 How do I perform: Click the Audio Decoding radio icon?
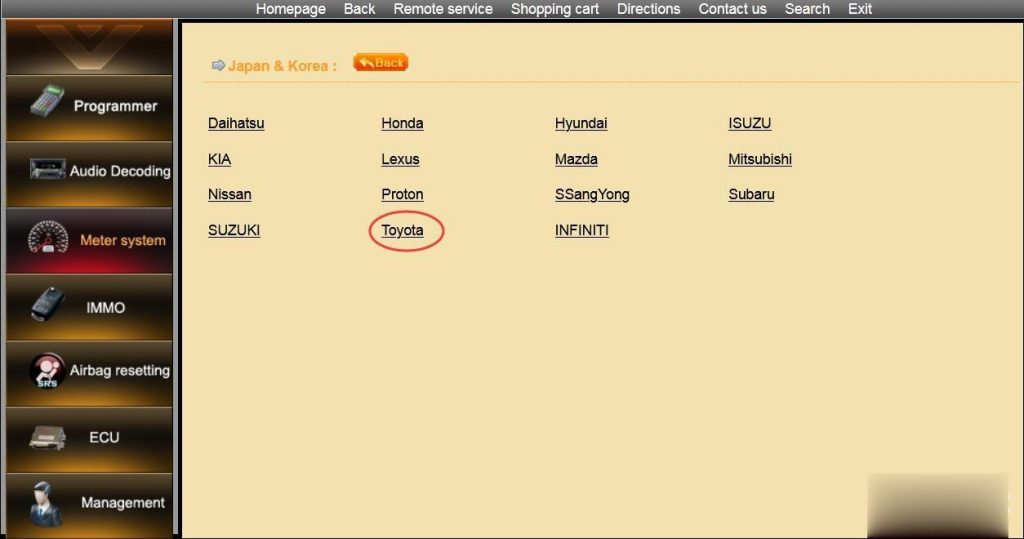tap(47, 169)
